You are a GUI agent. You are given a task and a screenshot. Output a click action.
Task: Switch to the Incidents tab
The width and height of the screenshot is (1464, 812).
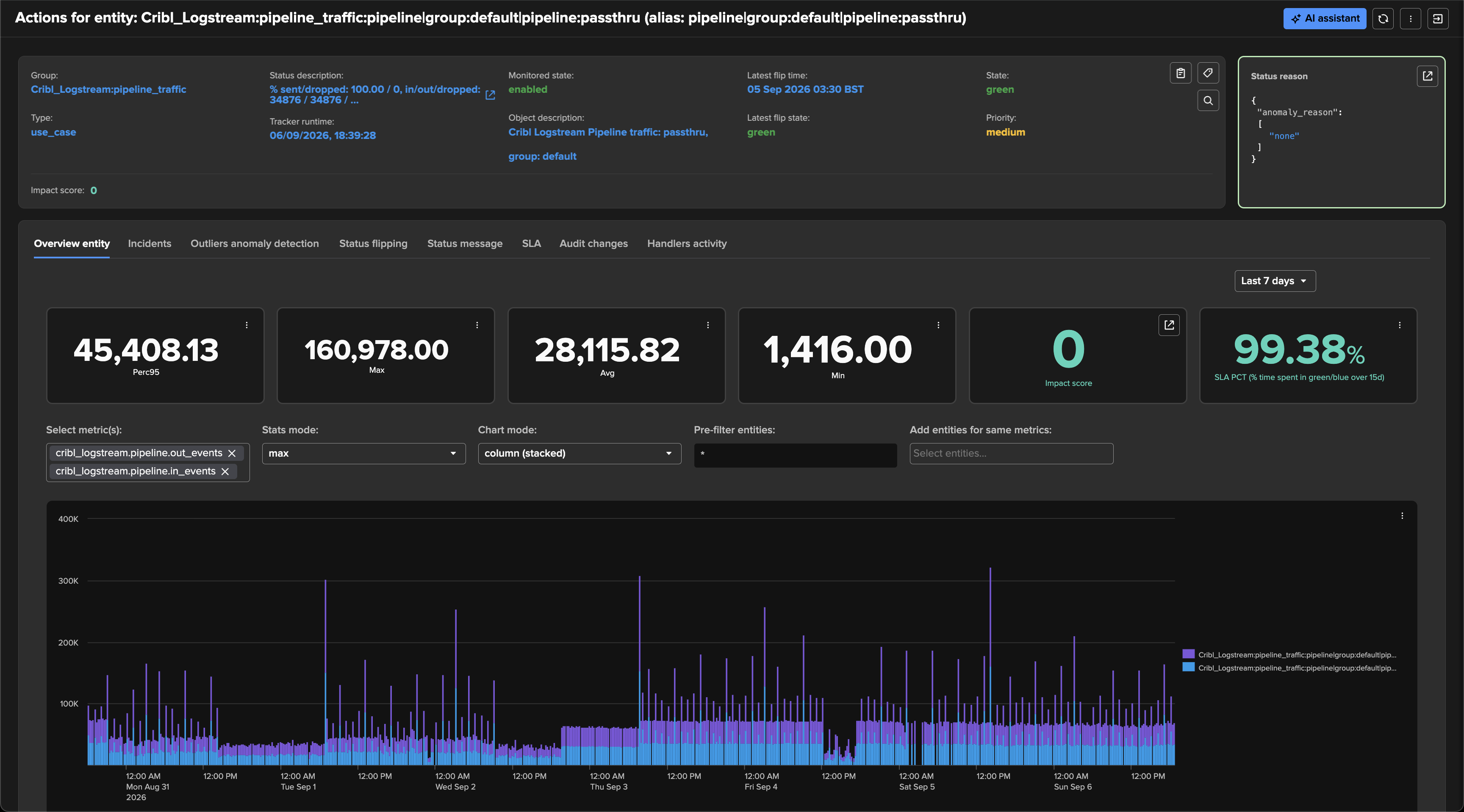(150, 244)
